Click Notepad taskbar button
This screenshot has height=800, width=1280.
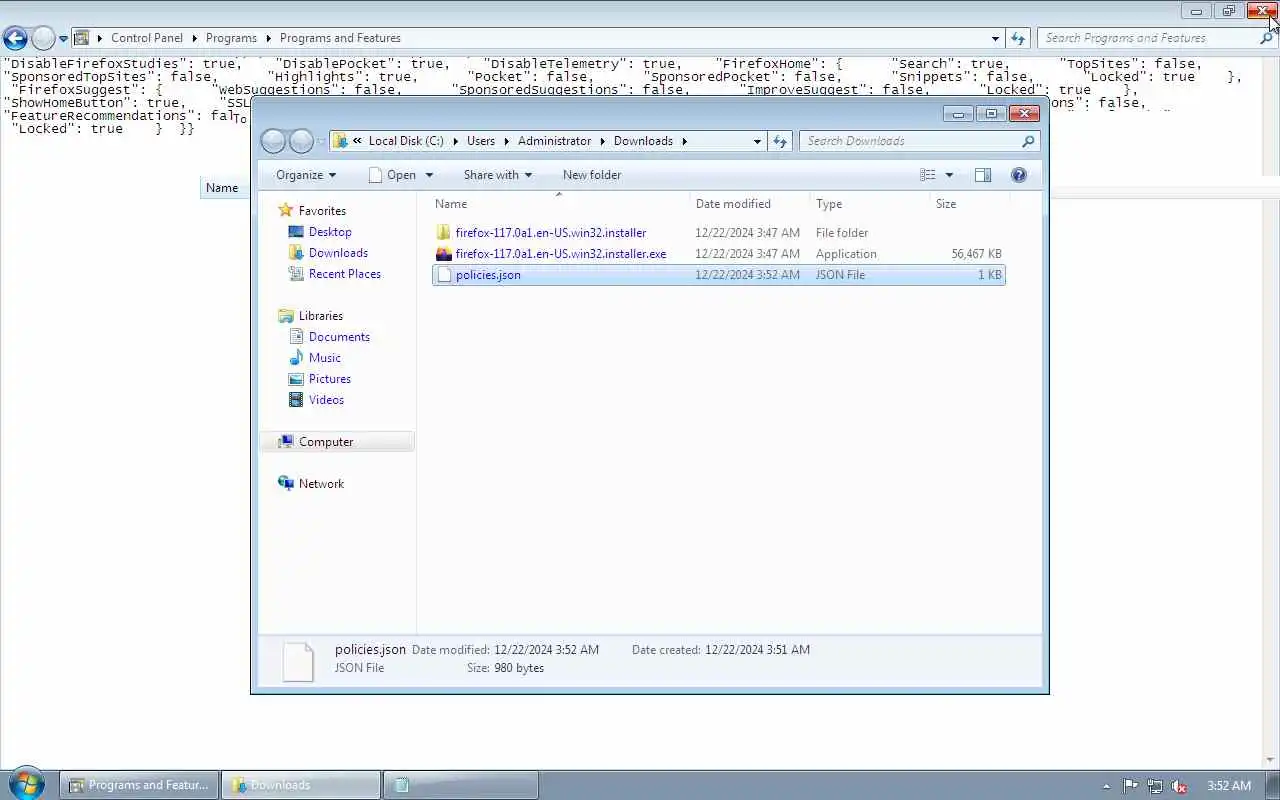coord(461,785)
